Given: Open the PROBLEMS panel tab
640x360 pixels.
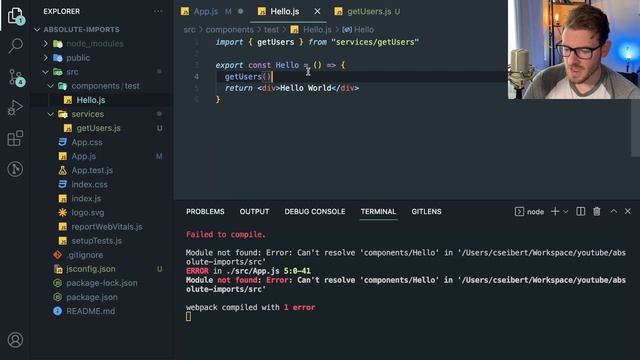Looking at the screenshot, I should (205, 211).
